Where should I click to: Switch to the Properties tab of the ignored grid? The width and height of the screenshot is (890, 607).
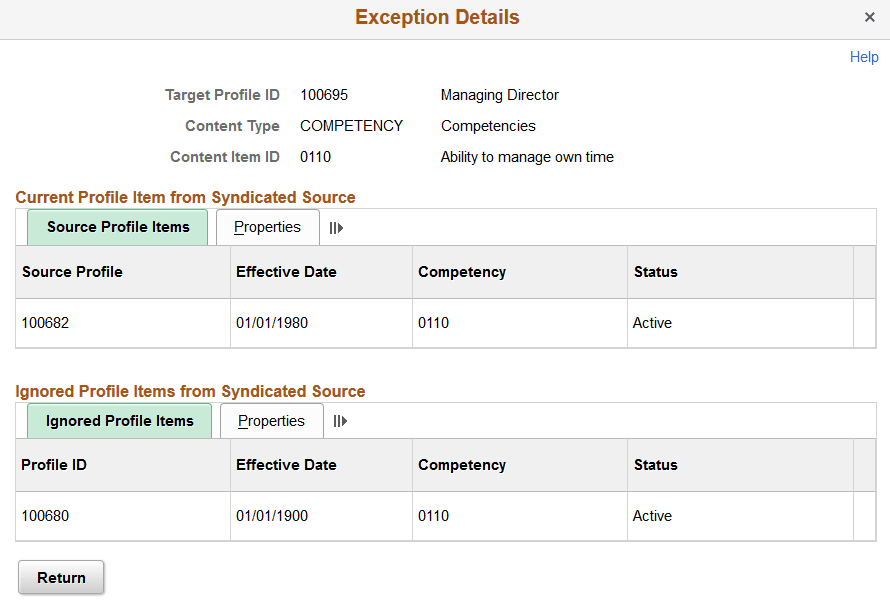271,421
